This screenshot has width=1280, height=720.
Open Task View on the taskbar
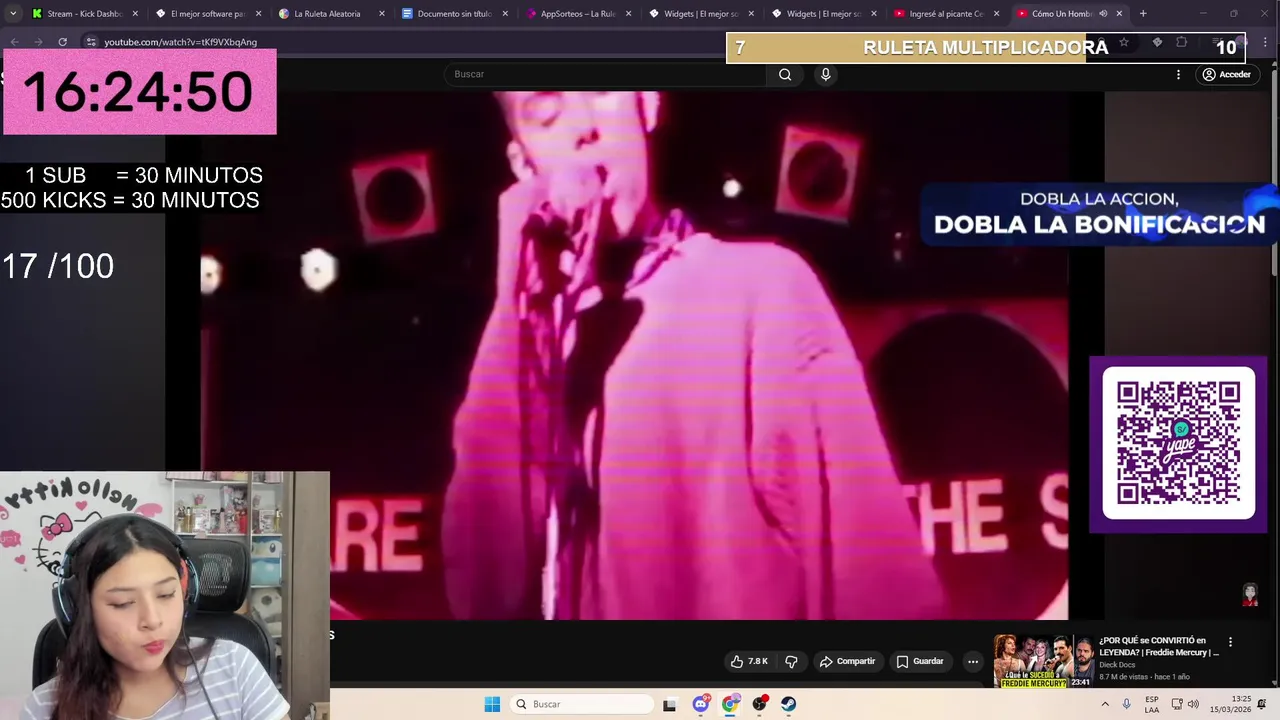[x=669, y=704]
